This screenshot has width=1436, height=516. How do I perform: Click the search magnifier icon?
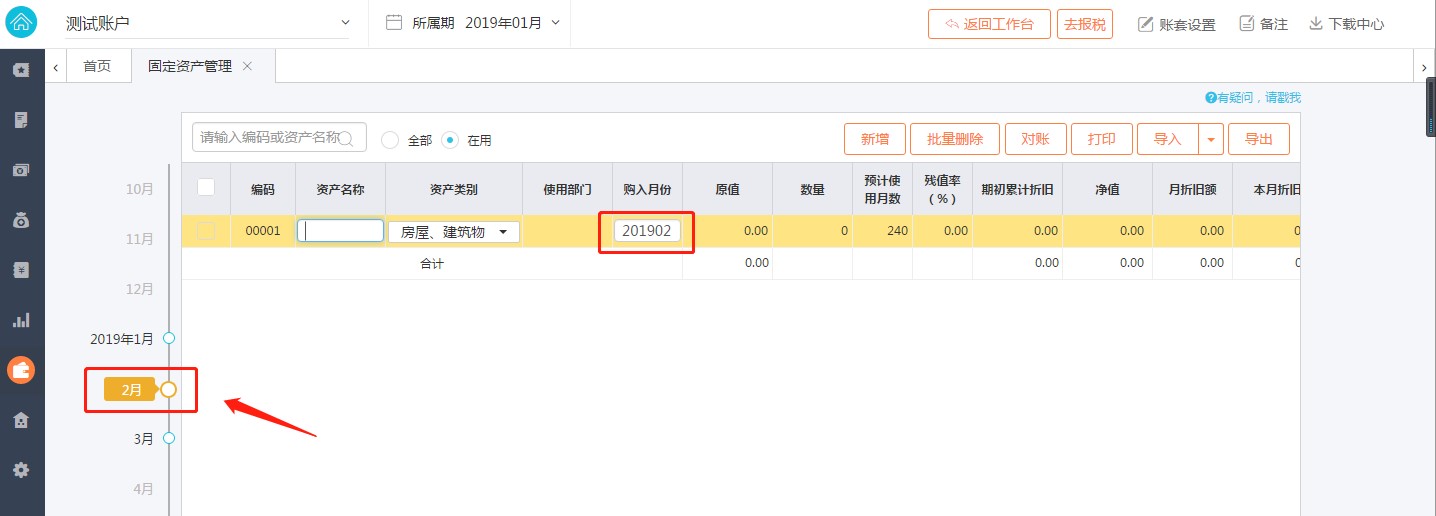pyautogui.click(x=347, y=139)
